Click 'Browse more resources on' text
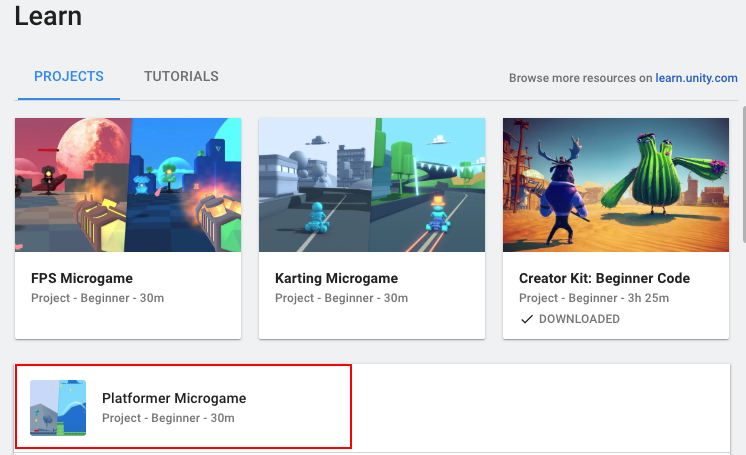The height and width of the screenshot is (455, 746). coord(580,78)
